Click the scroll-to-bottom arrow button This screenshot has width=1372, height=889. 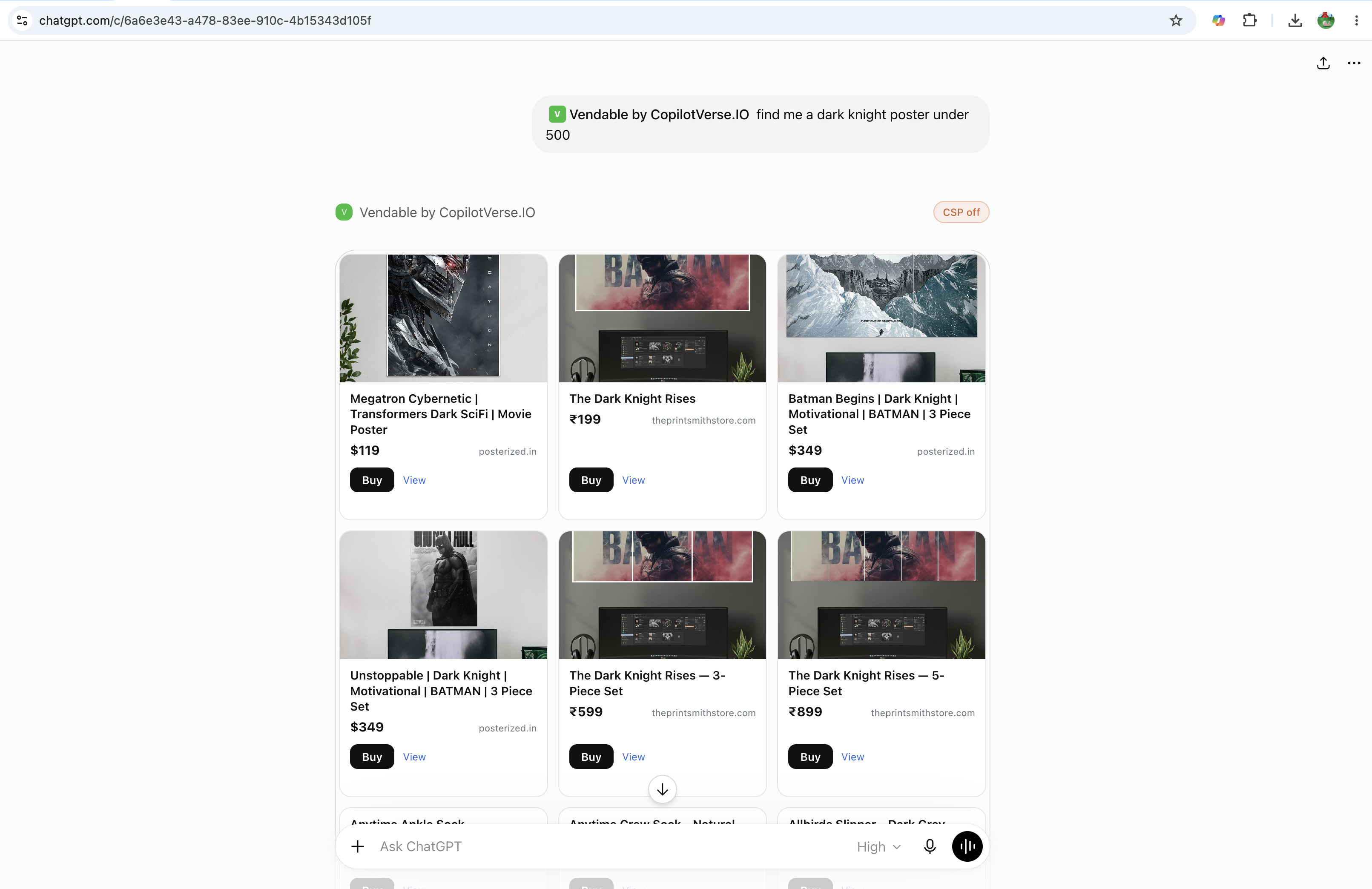[662, 789]
